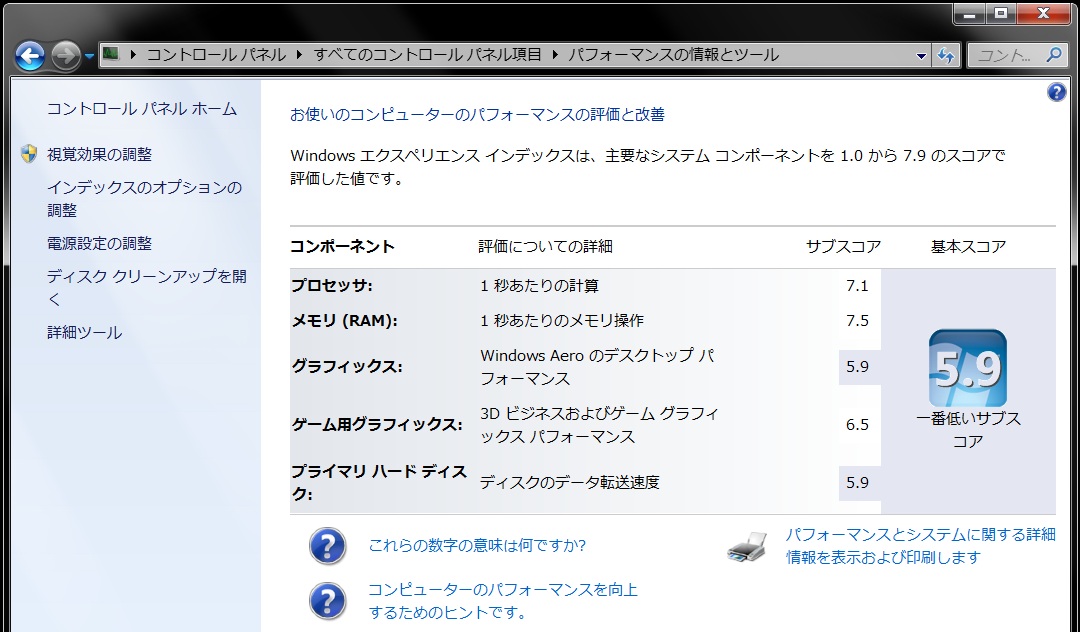Click the control panel icon in address bar

(x=111, y=54)
